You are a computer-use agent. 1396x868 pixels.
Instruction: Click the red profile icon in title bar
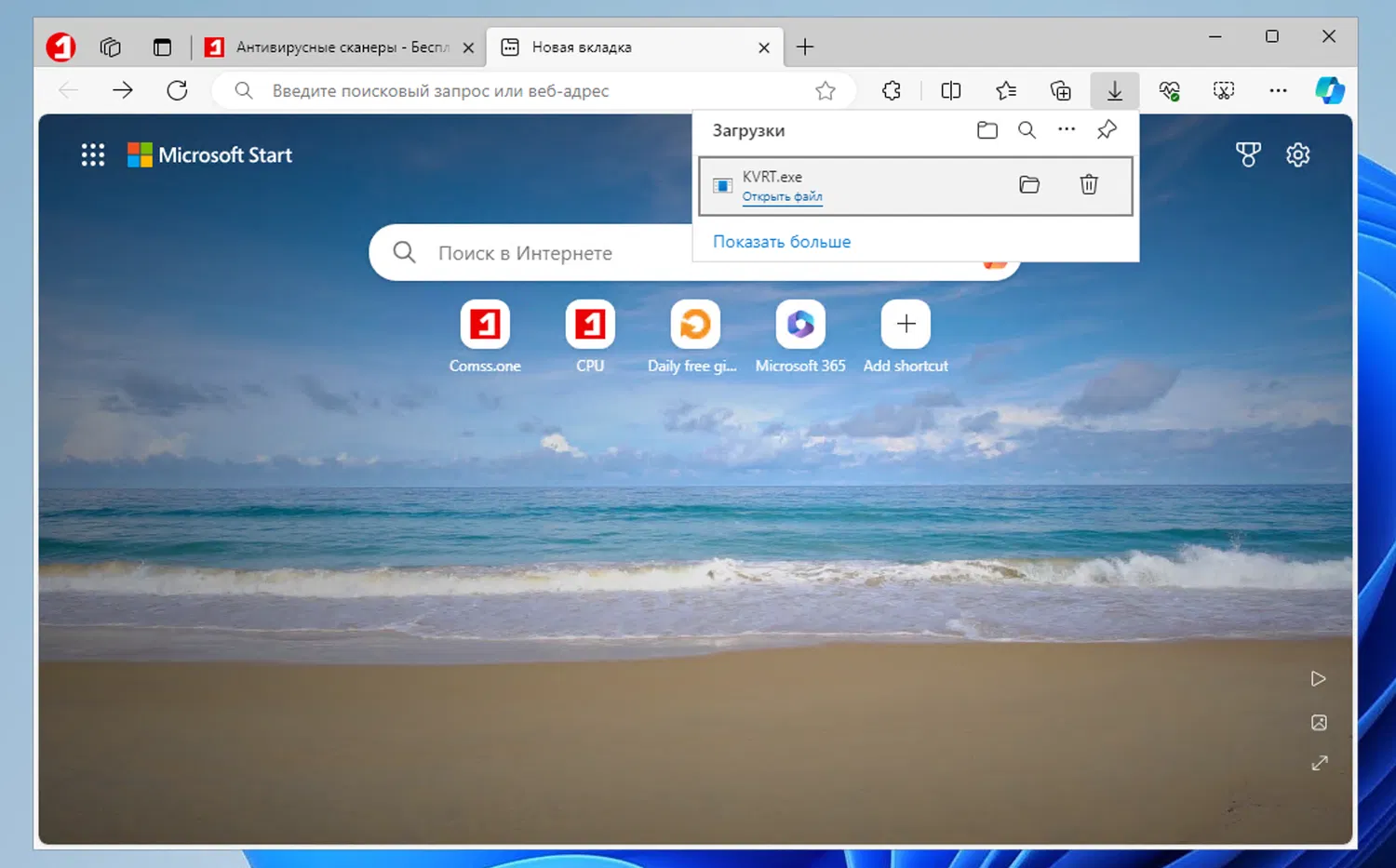[60, 47]
